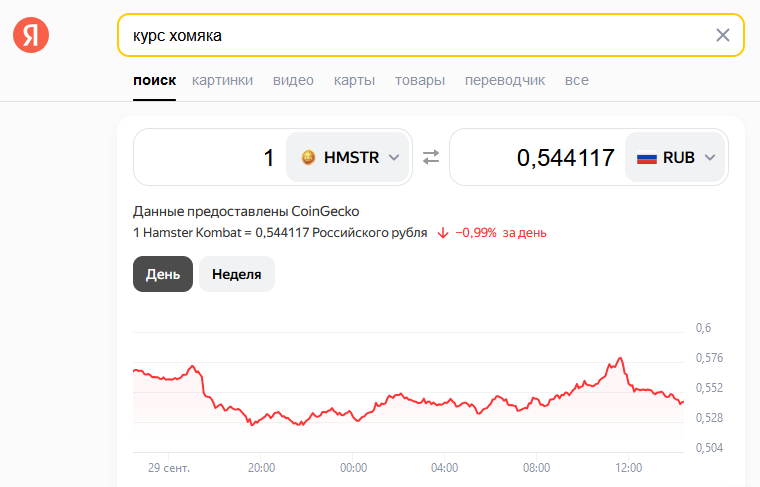
Task: Edit the HMSTR amount field showing 1
Action: coord(209,157)
